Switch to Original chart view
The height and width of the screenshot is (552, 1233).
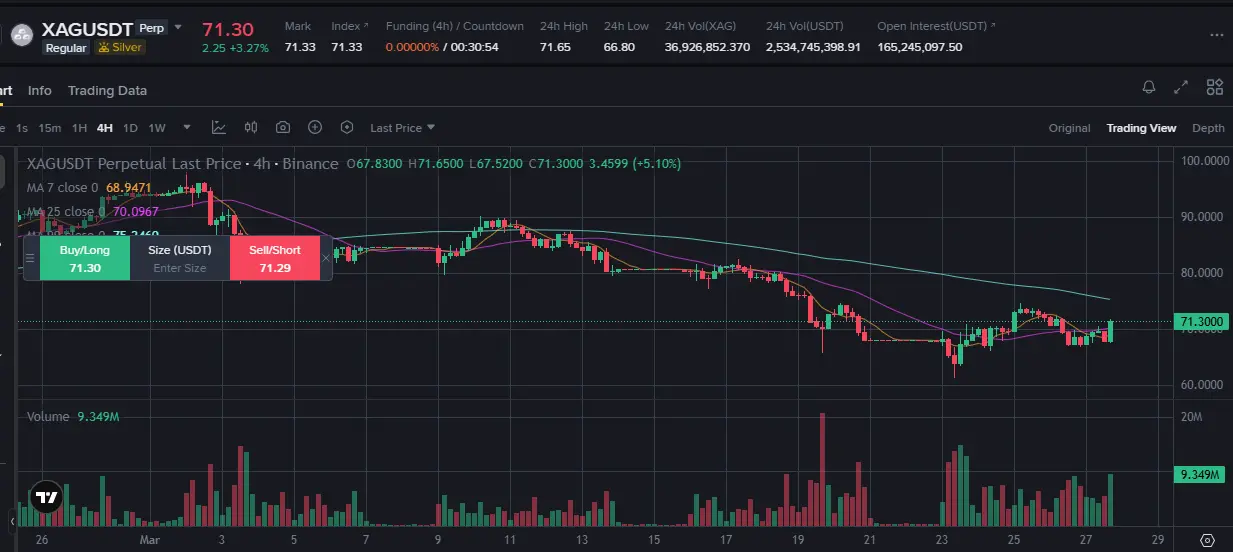click(x=1069, y=128)
